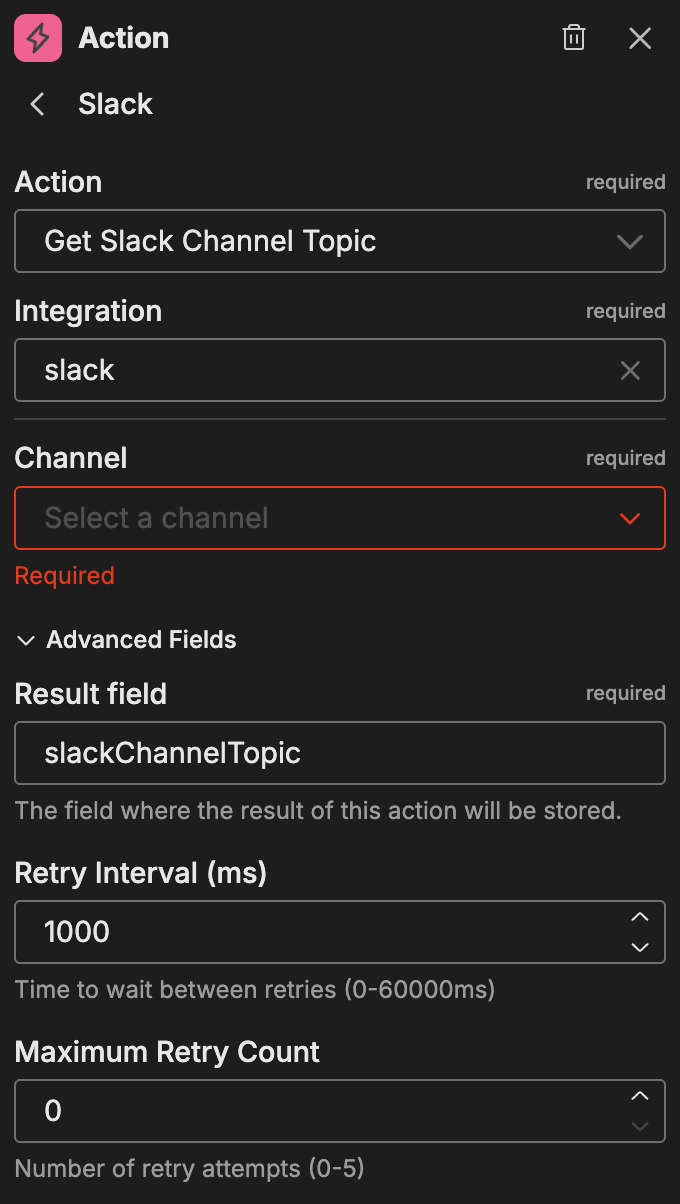
Task: Clear the slack integration with the X
Action: (630, 370)
